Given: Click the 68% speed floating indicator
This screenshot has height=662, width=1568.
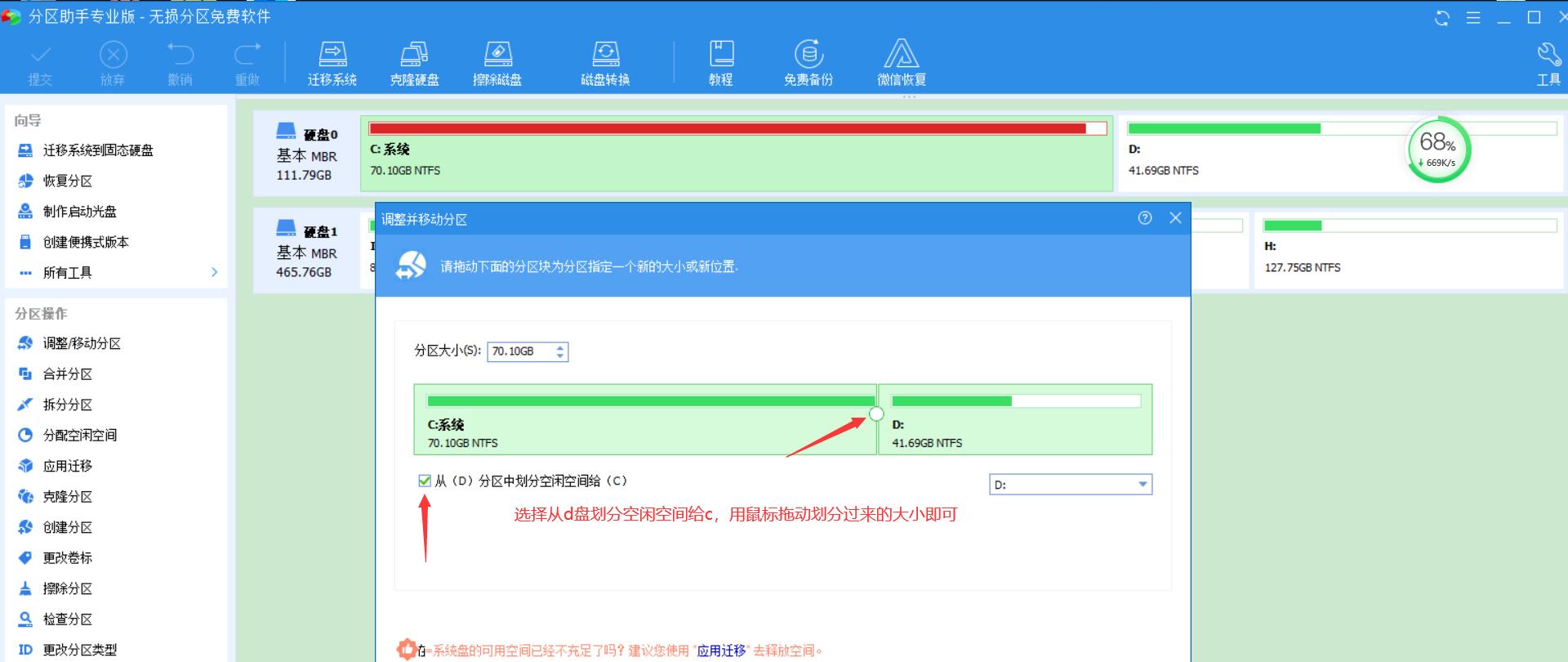Looking at the screenshot, I should [x=1437, y=150].
